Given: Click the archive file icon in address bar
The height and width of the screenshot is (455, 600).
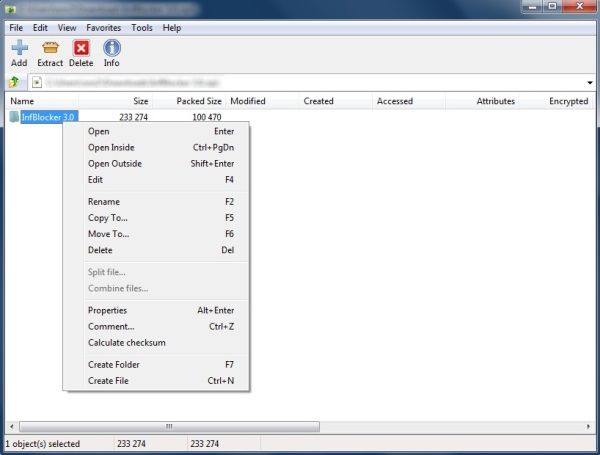Looking at the screenshot, I should 37,82.
